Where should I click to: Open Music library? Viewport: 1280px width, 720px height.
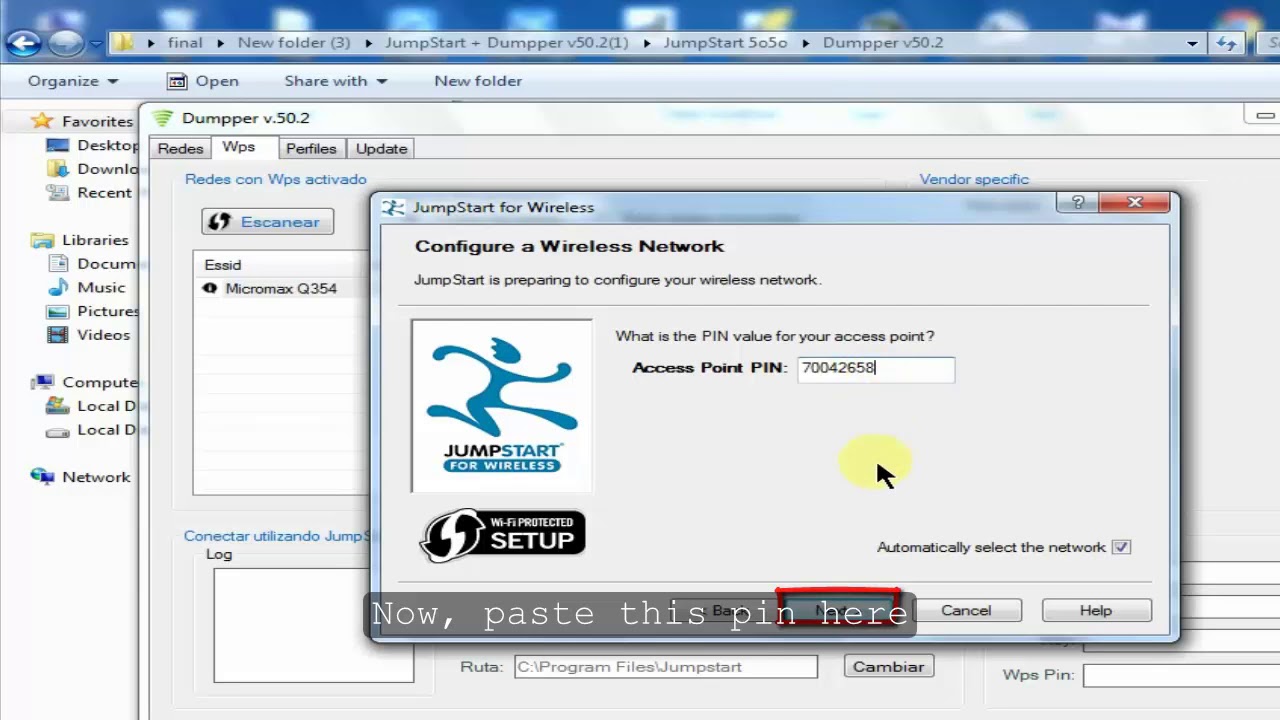tap(87, 287)
